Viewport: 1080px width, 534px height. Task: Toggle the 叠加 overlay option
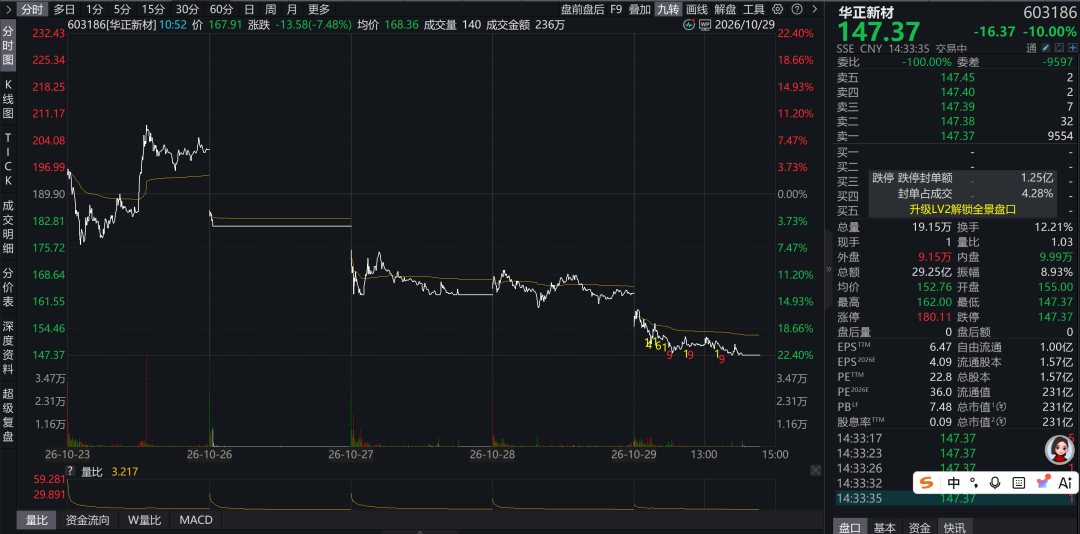pyautogui.click(x=639, y=10)
